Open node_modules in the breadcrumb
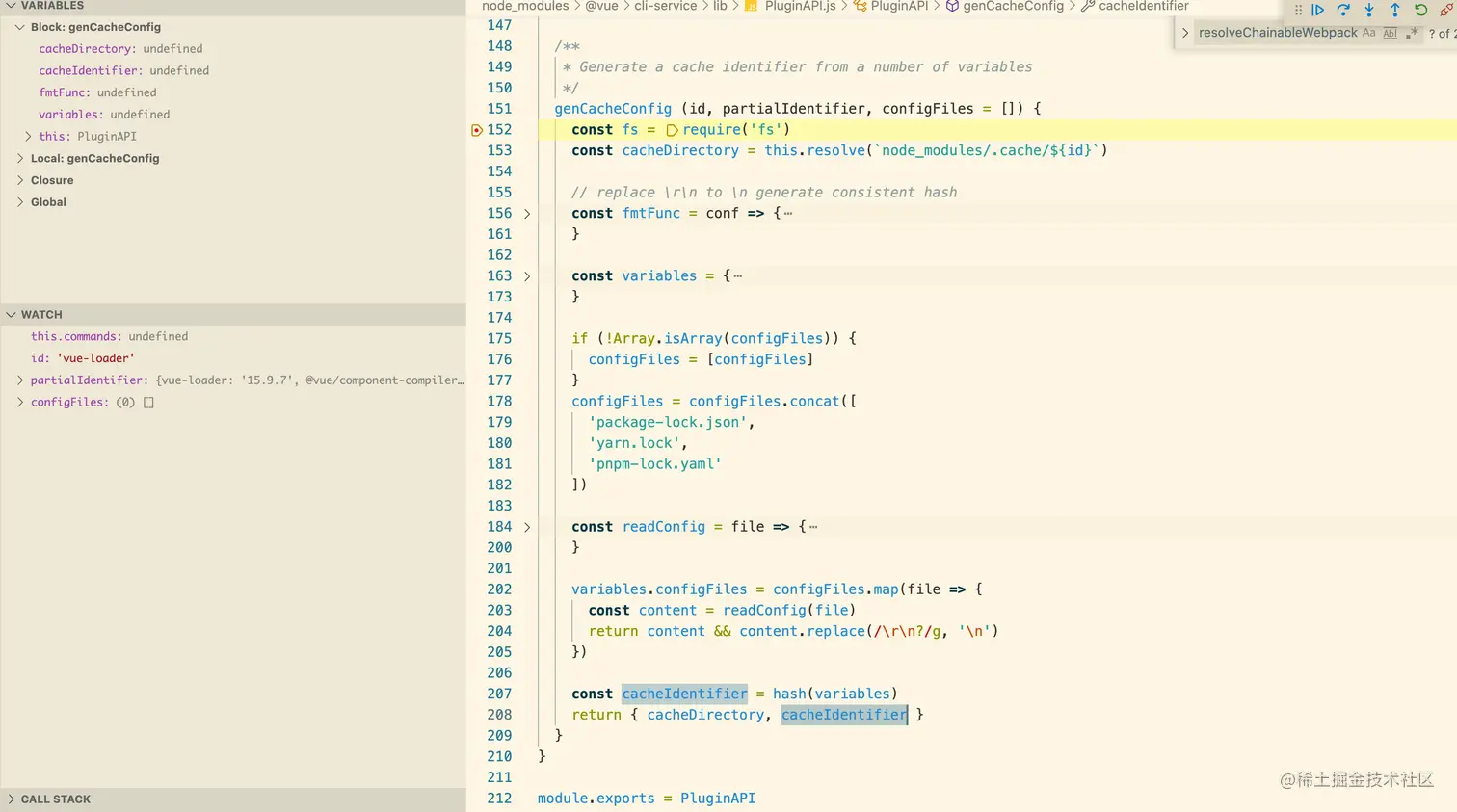The height and width of the screenshot is (812, 1457). tap(525, 6)
